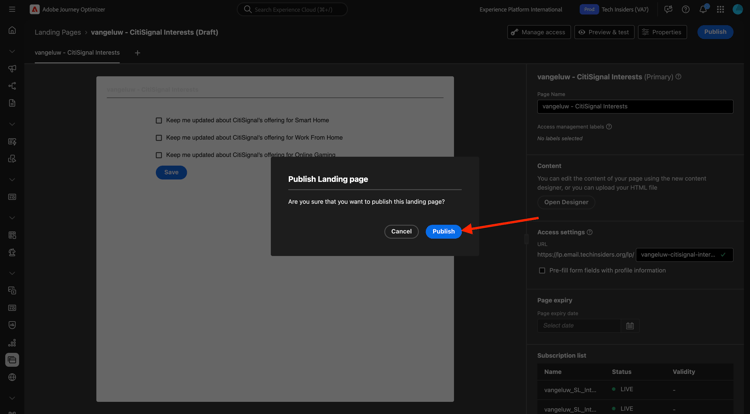Screen dimensions: 750x414
Task: Click Preview & test button
Action: (x=604, y=32)
